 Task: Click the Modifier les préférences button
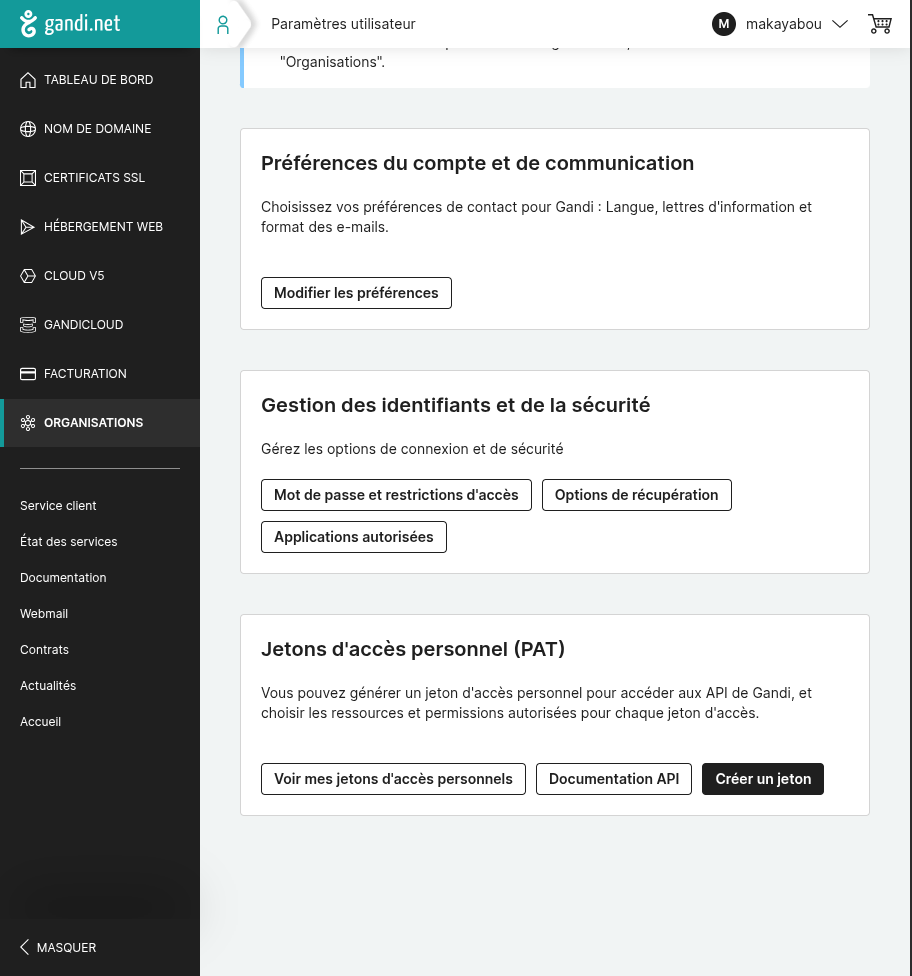(x=356, y=293)
